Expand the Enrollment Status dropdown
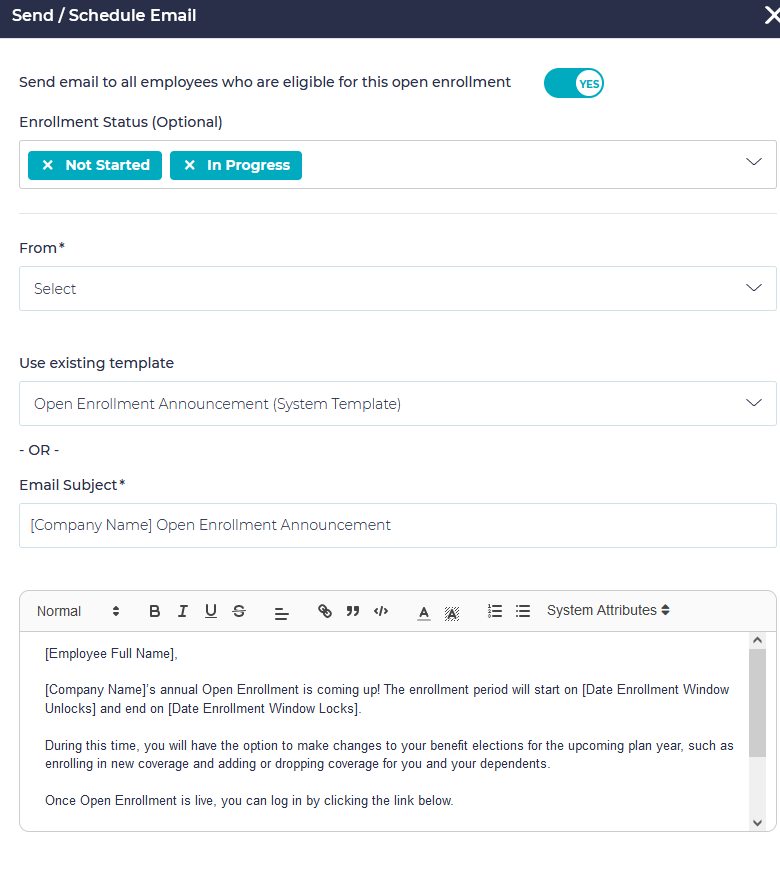The width and height of the screenshot is (780, 872). click(x=755, y=164)
